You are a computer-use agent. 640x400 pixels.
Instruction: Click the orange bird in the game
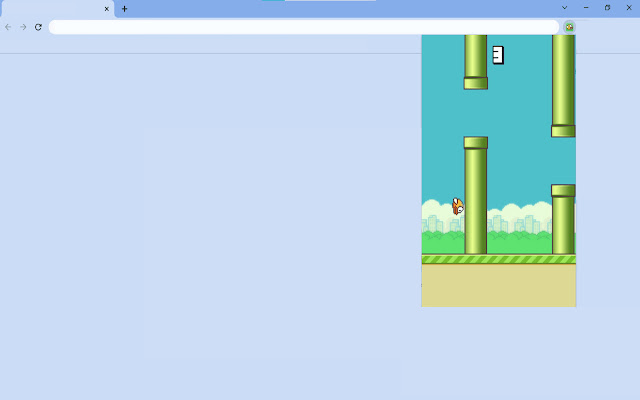pos(458,206)
